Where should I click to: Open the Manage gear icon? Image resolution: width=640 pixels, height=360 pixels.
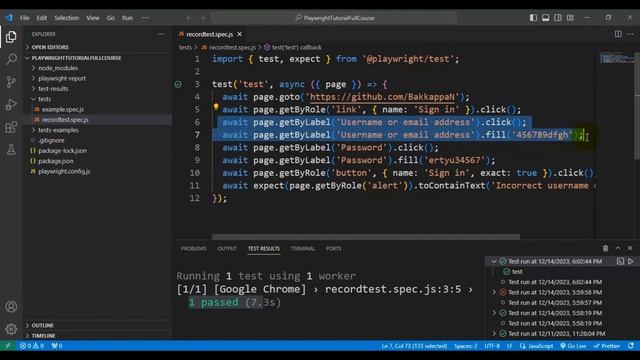[11, 329]
